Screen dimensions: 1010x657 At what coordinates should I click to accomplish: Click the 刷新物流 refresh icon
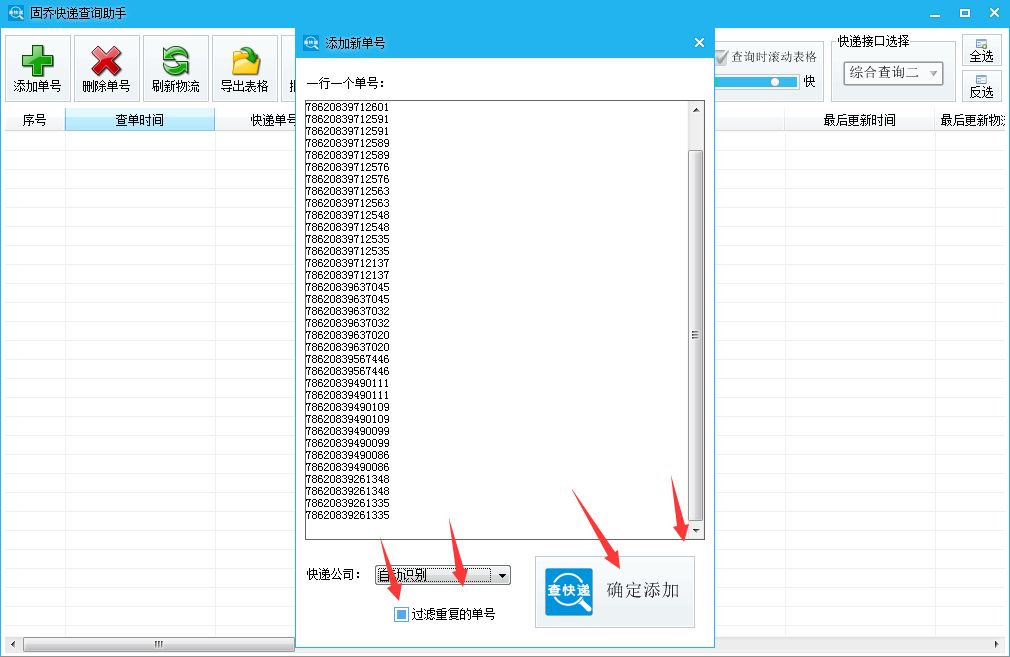click(175, 61)
